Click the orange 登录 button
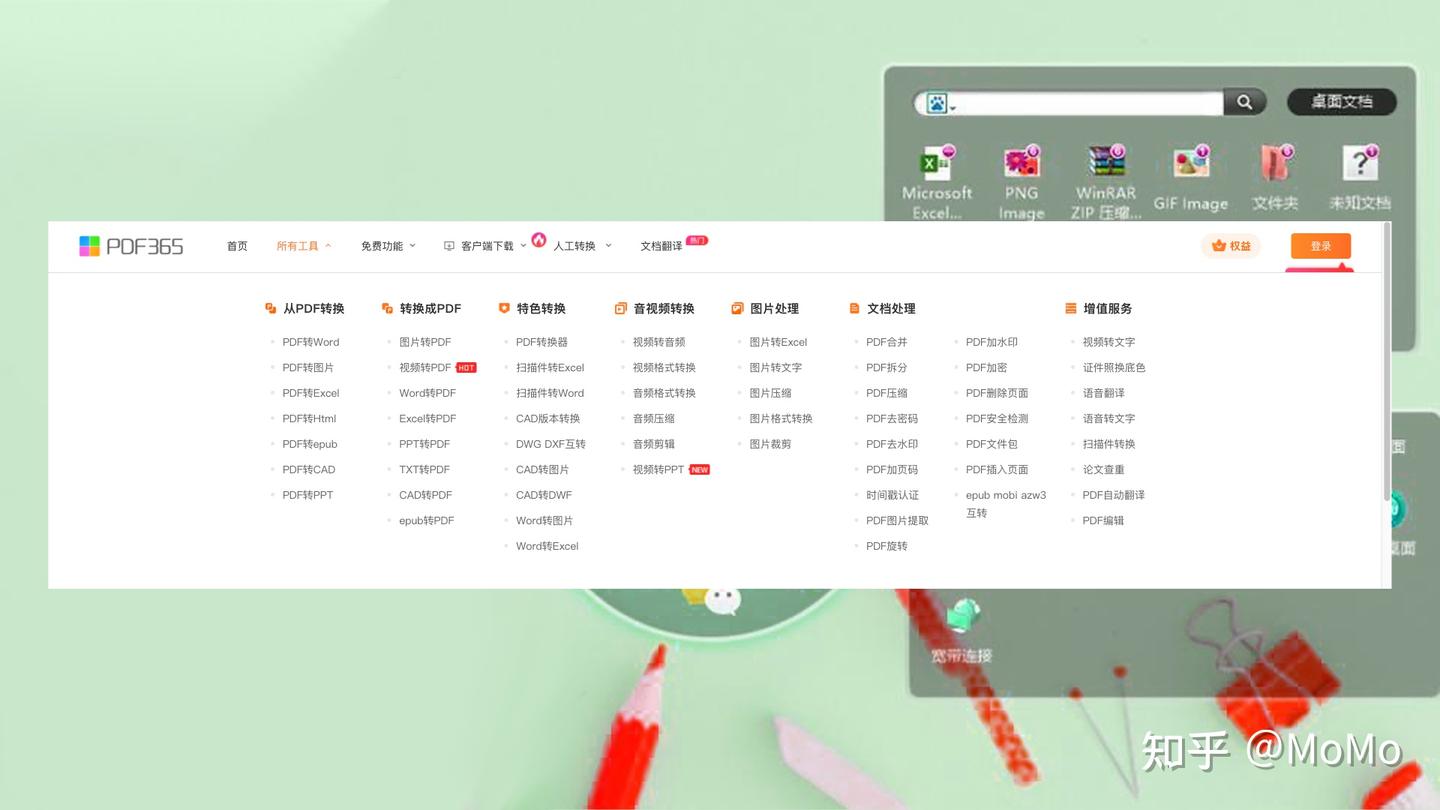1440x810 pixels. (x=1321, y=246)
